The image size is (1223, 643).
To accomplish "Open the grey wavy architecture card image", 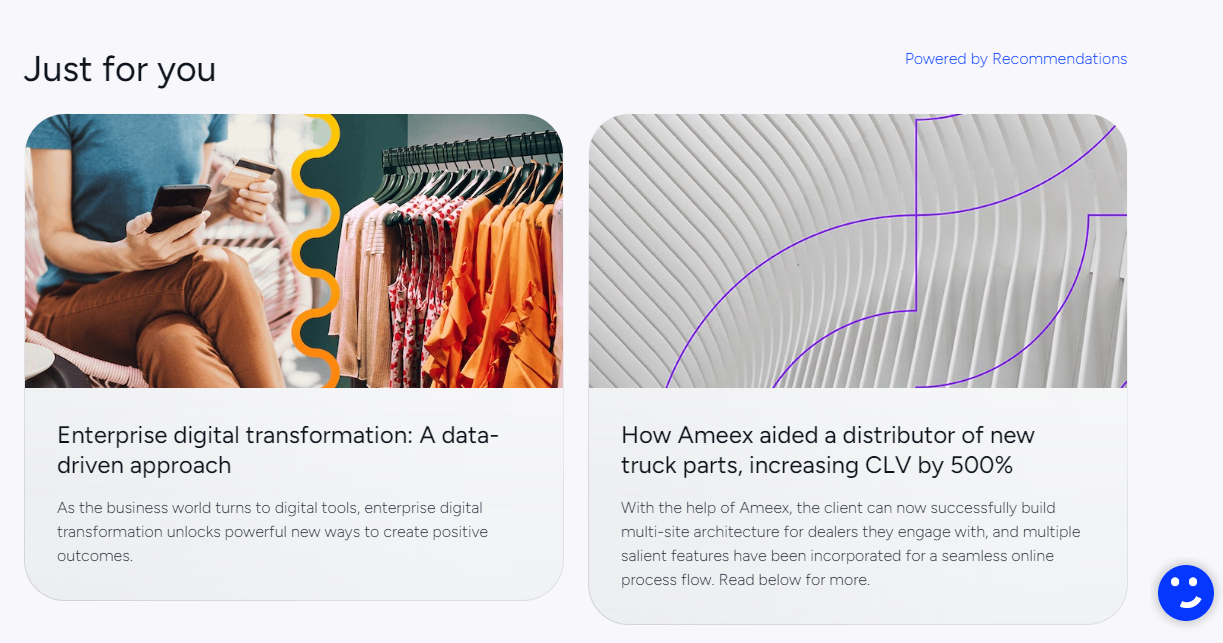I will tap(858, 251).
